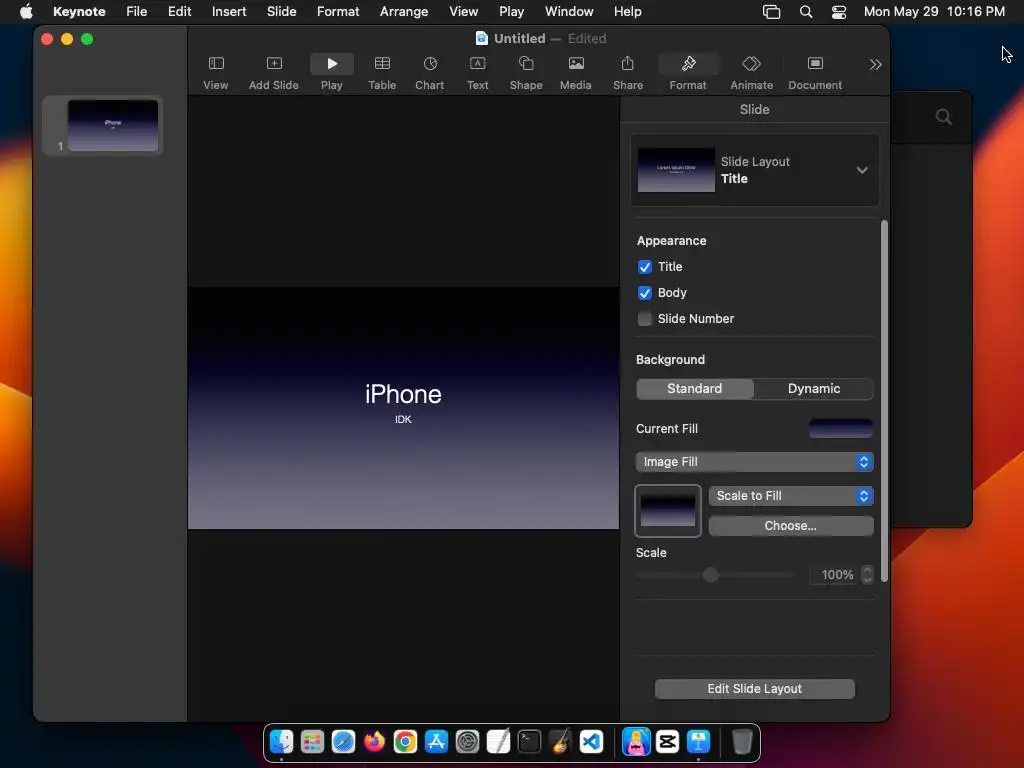
Task: Open the Apple menu
Action: point(26,12)
